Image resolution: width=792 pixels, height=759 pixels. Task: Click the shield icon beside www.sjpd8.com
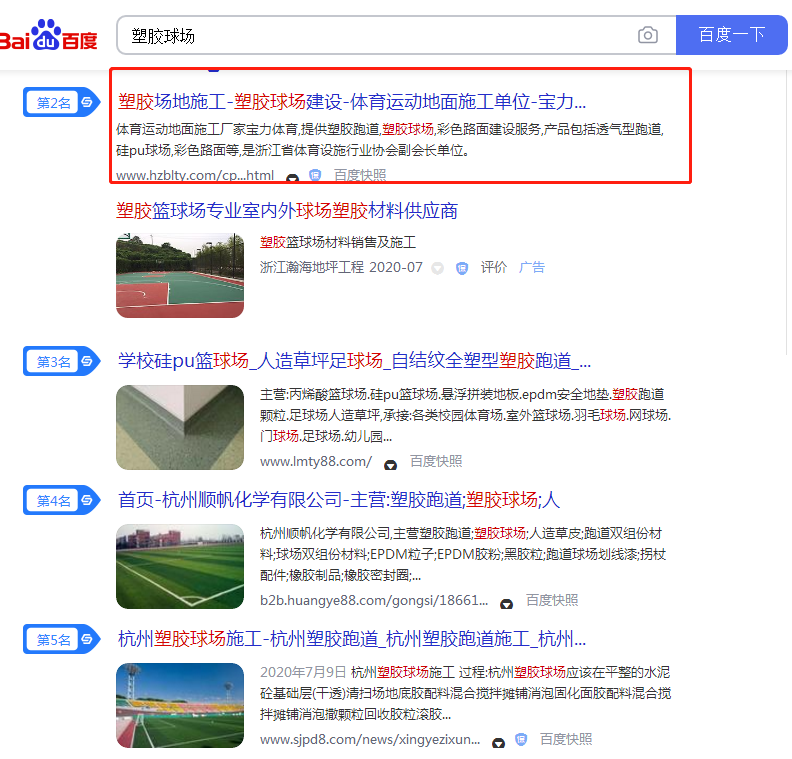(521, 740)
